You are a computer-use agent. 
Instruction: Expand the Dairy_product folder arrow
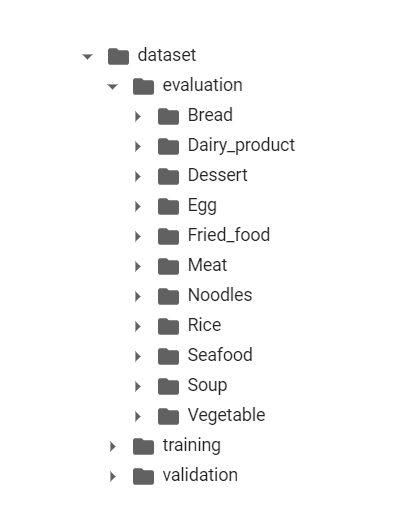pyautogui.click(x=138, y=146)
